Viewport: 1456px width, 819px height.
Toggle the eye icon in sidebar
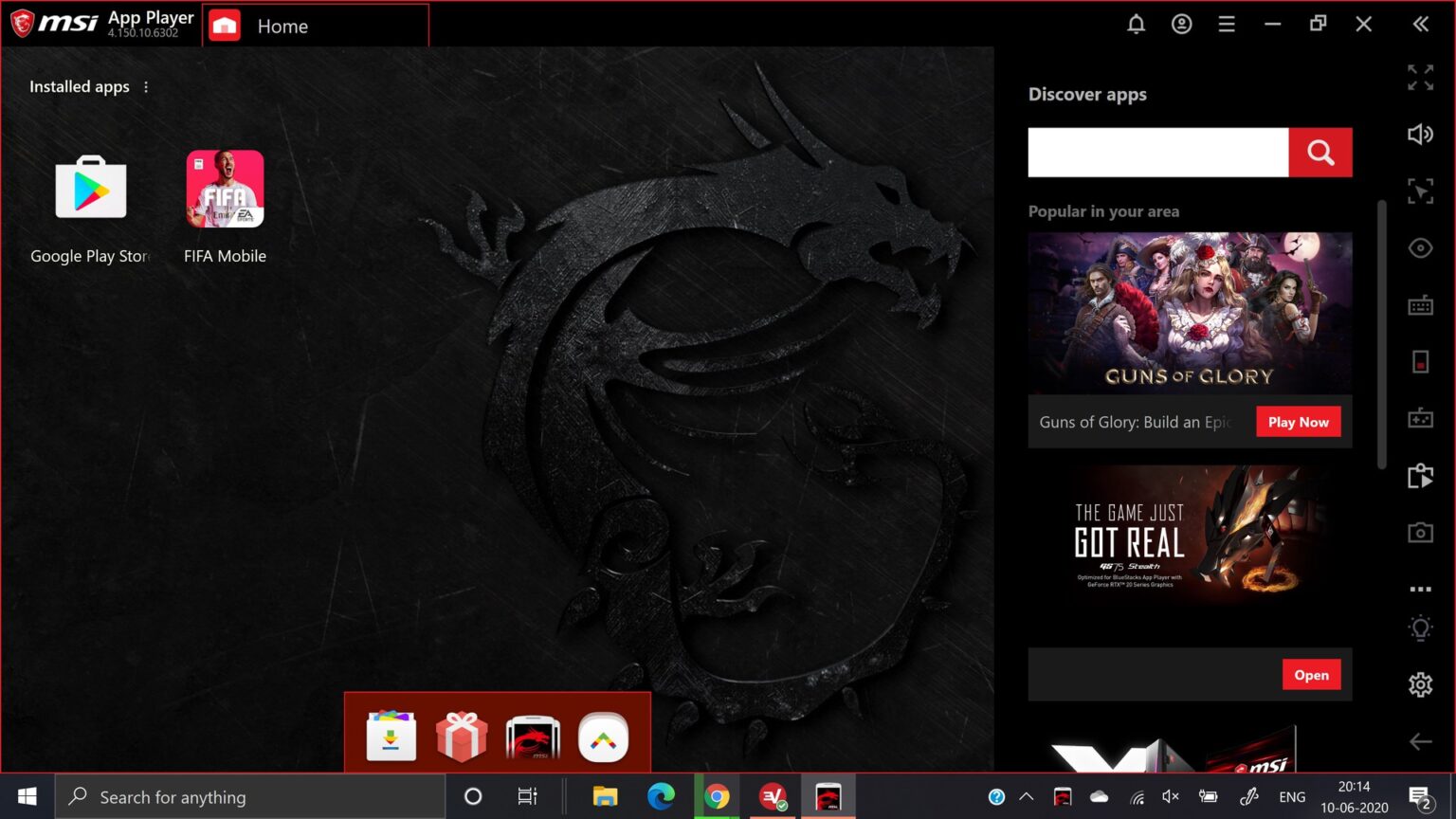[1420, 248]
